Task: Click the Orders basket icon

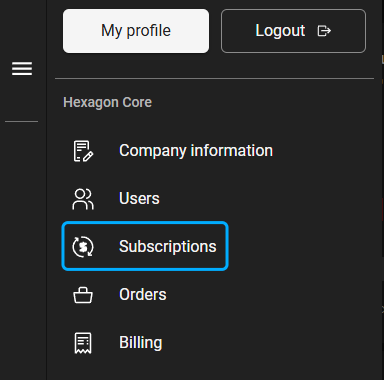Action: tap(83, 295)
